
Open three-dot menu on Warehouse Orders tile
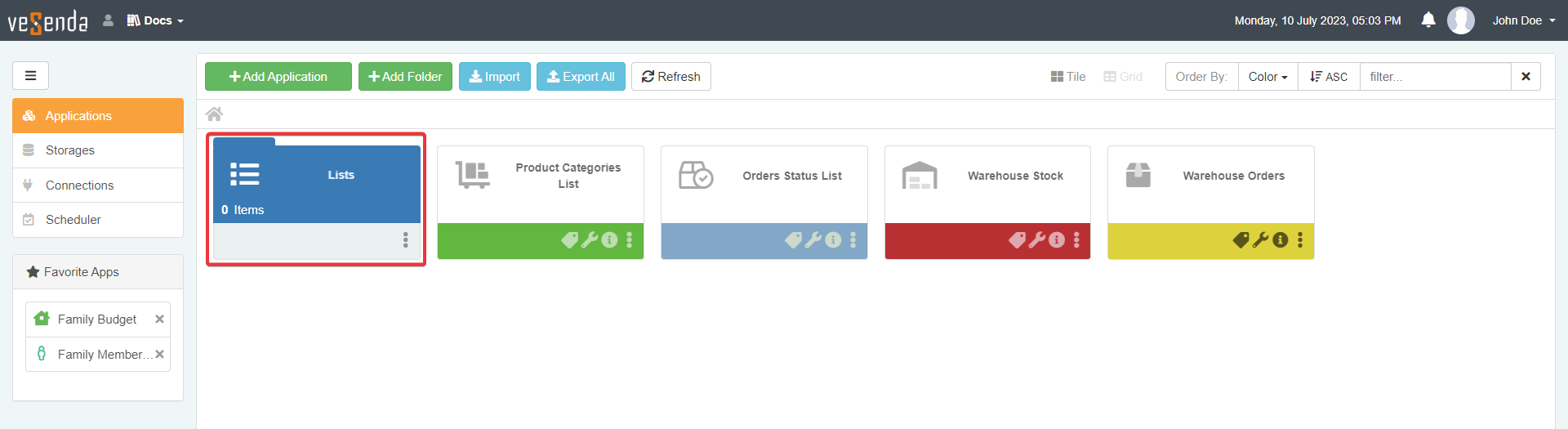pos(1300,240)
